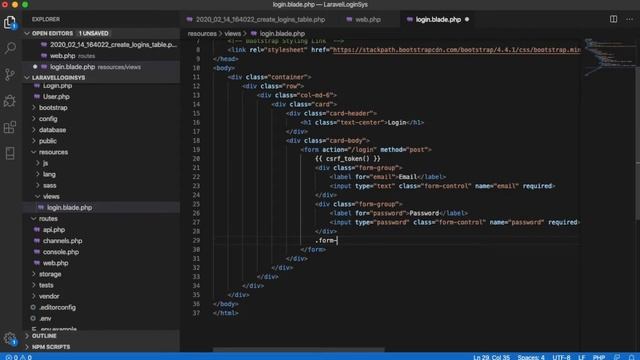This screenshot has width=640, height=360.
Task: Open the bookmark-style panel icon in activity bar
Action: point(10,153)
